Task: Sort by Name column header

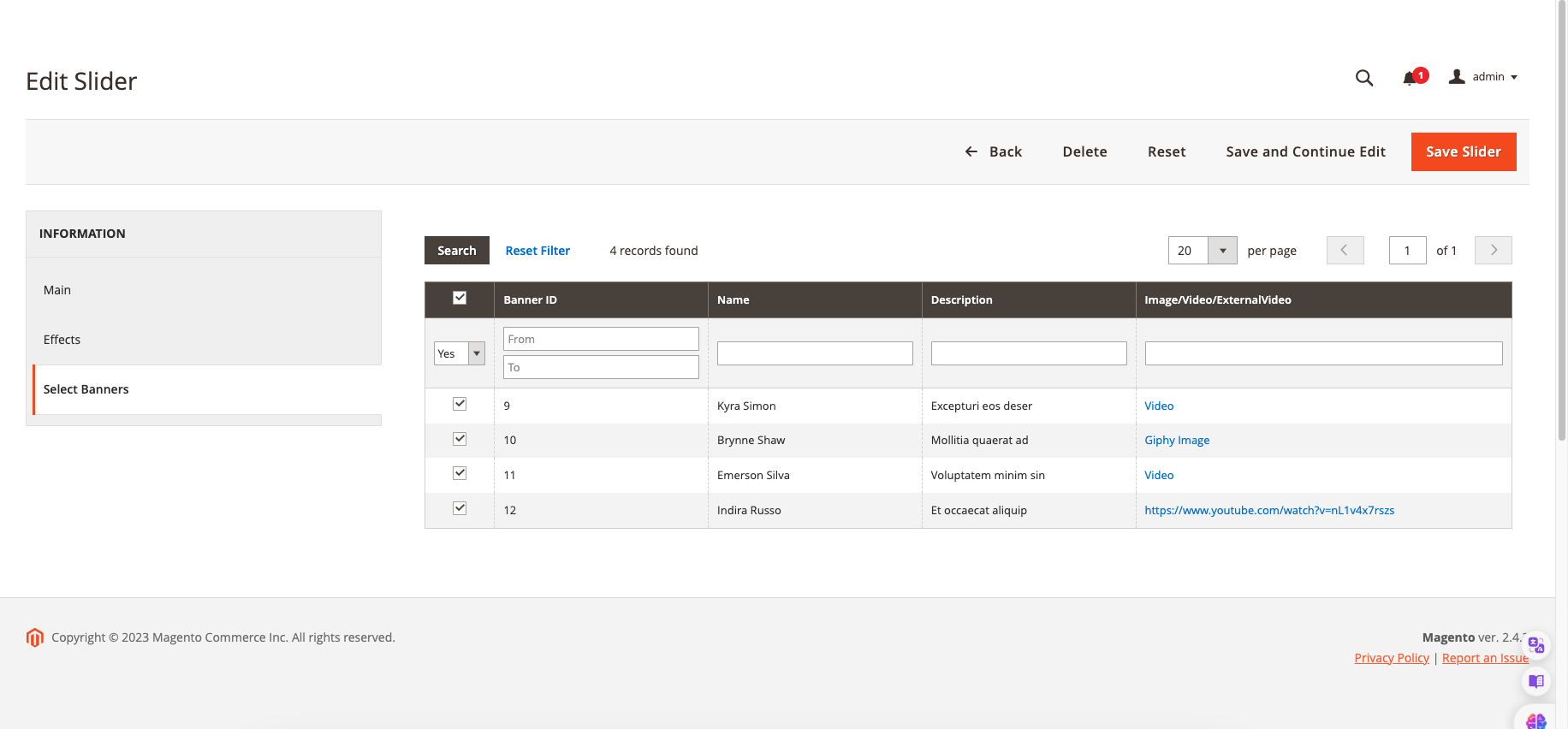Action: coord(815,299)
